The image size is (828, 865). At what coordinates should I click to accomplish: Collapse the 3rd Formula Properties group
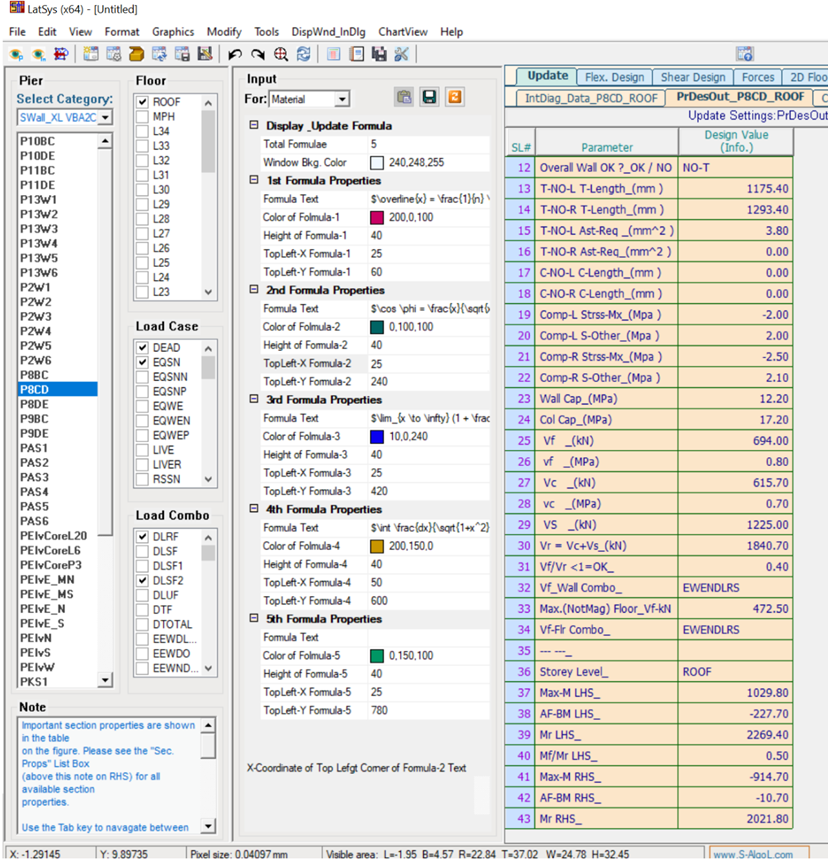point(254,399)
